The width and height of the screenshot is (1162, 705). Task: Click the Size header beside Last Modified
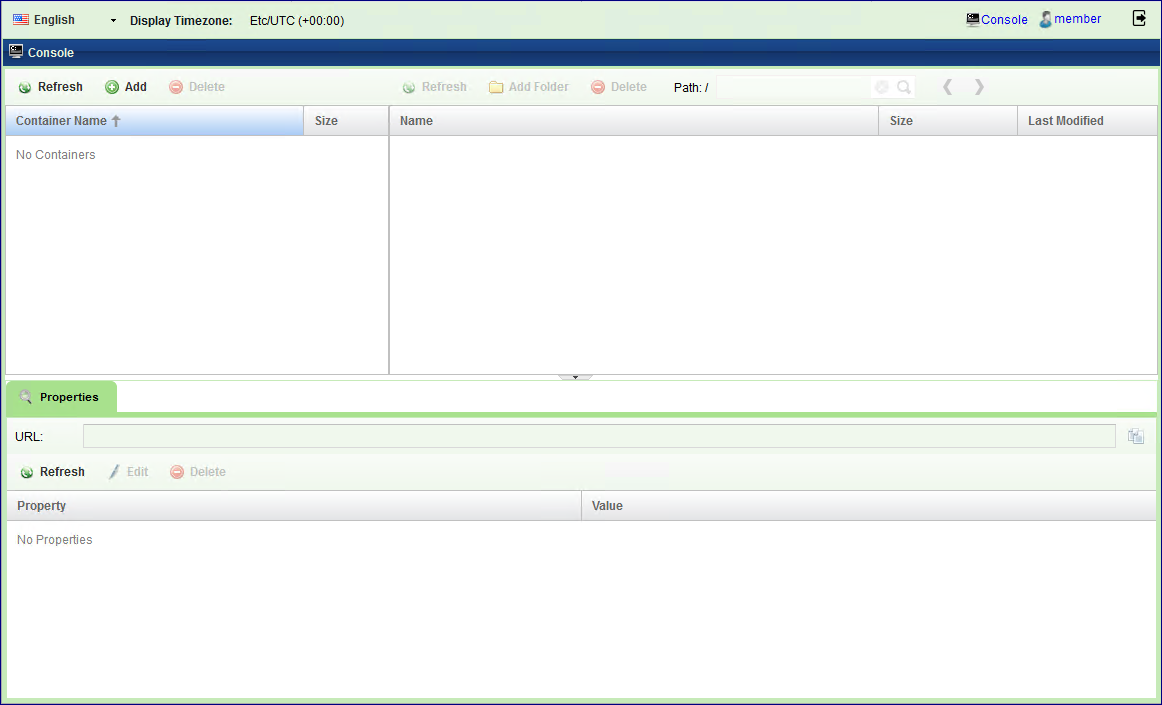coord(948,121)
